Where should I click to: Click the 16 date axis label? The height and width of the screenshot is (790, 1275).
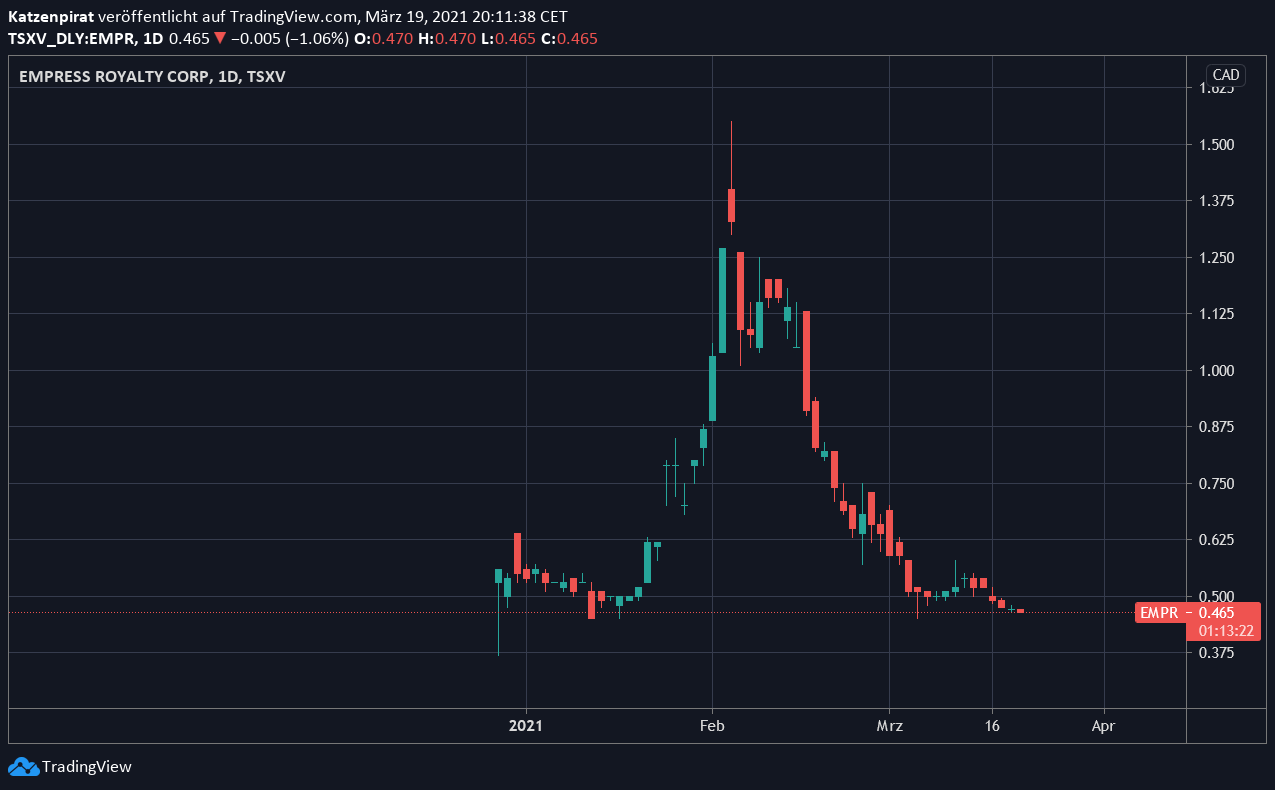[992, 726]
